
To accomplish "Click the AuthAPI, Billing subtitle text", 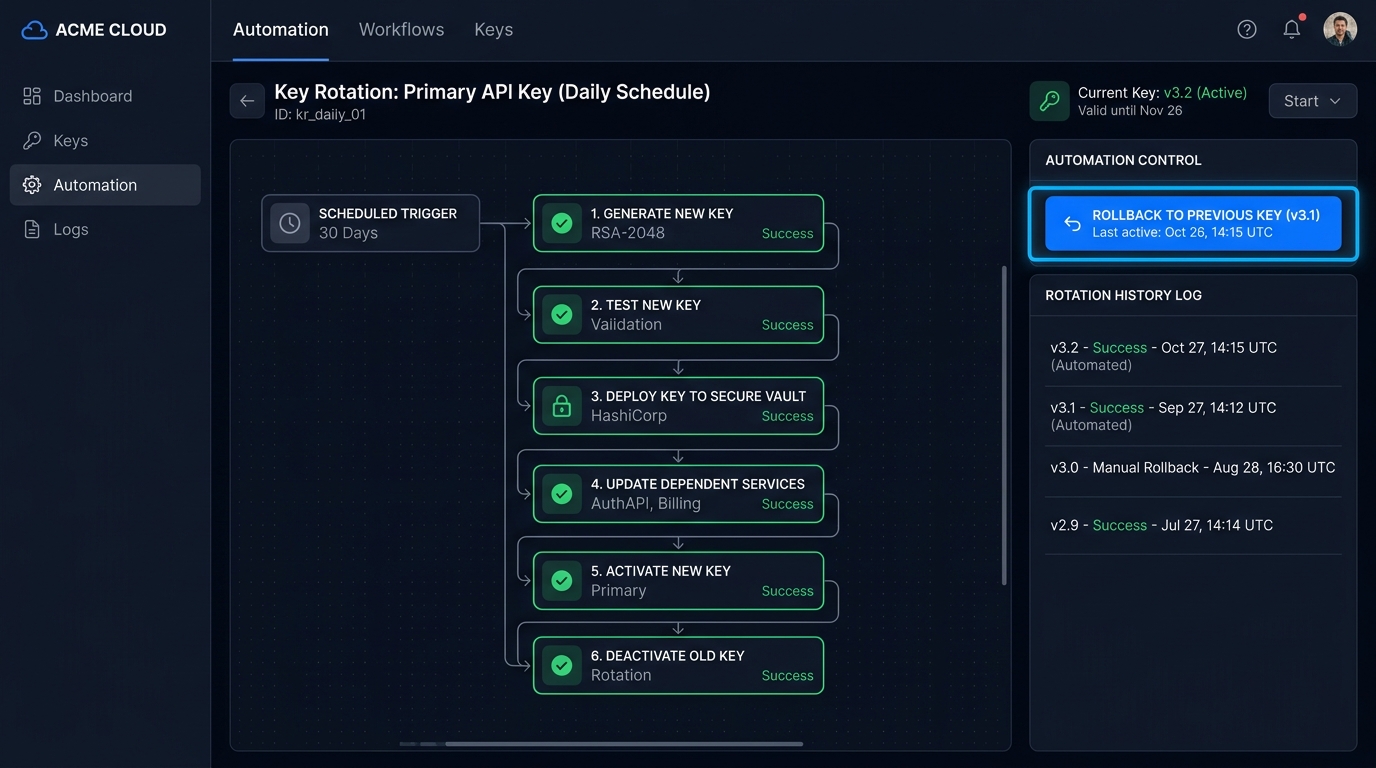I will [x=646, y=503].
